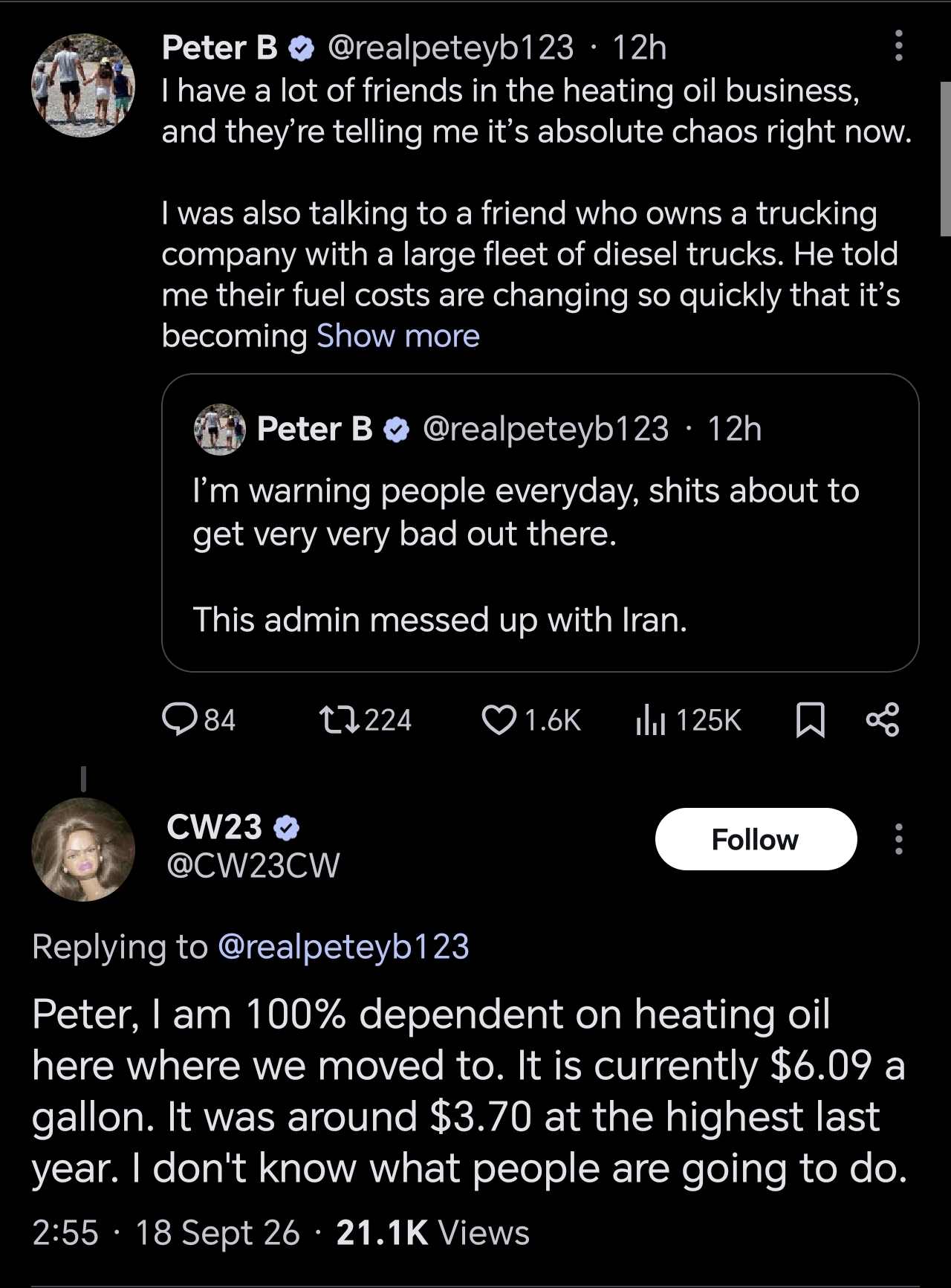This screenshot has height=1288, width=951.
Task: Repost Peter B's tweet with 224 reposts
Action: 365,719
